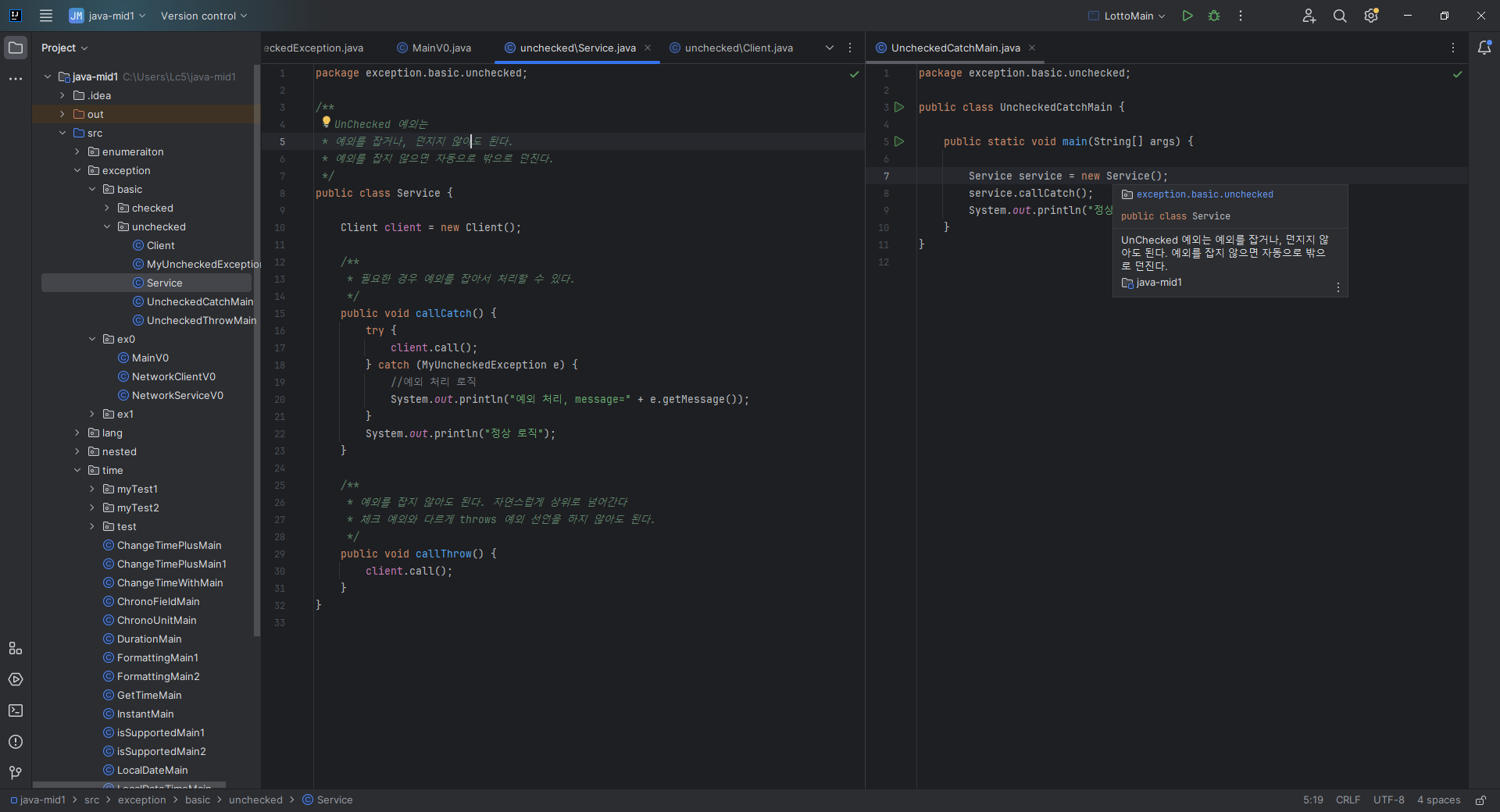Viewport: 1500px width, 812px height.
Task: Close the UncheckedCatchMain.java tab
Action: click(x=1032, y=48)
